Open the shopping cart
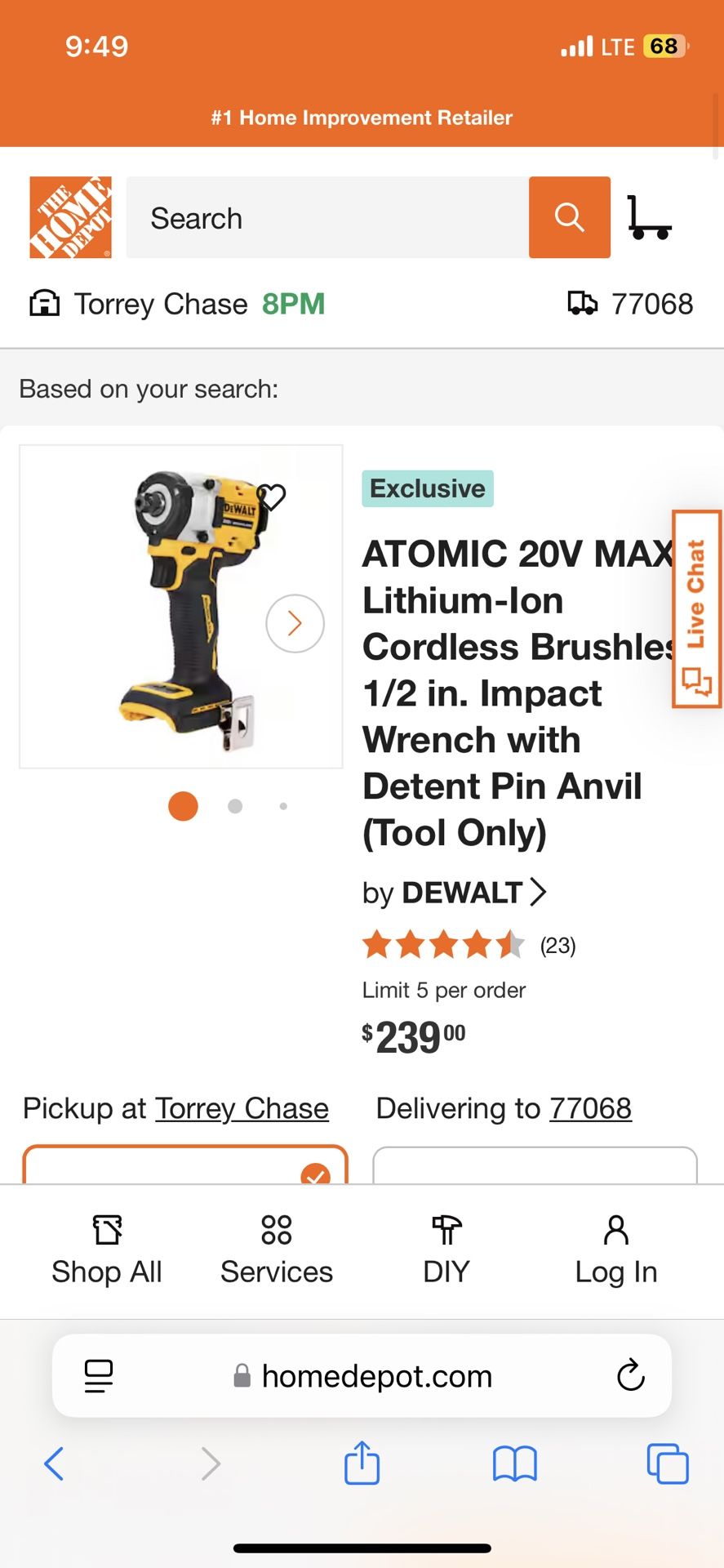This screenshot has height=1568, width=724. point(651,217)
